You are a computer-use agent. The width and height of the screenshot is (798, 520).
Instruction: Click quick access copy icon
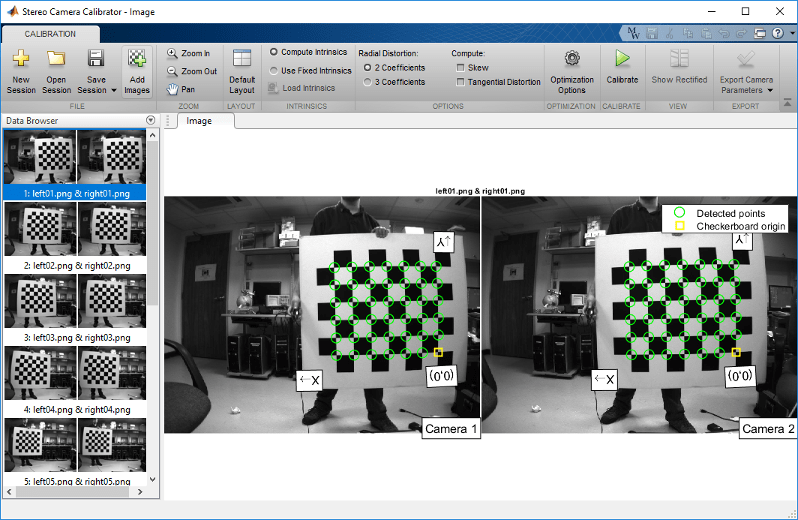click(x=688, y=34)
